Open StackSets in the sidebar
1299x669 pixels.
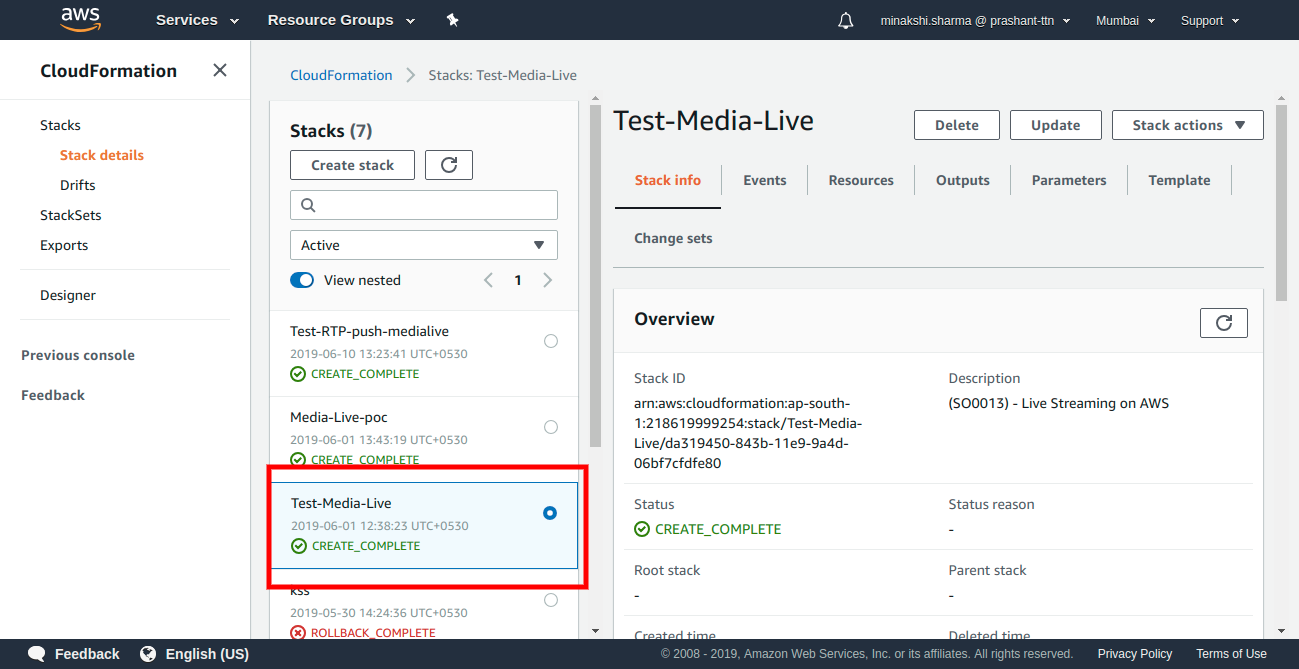71,215
